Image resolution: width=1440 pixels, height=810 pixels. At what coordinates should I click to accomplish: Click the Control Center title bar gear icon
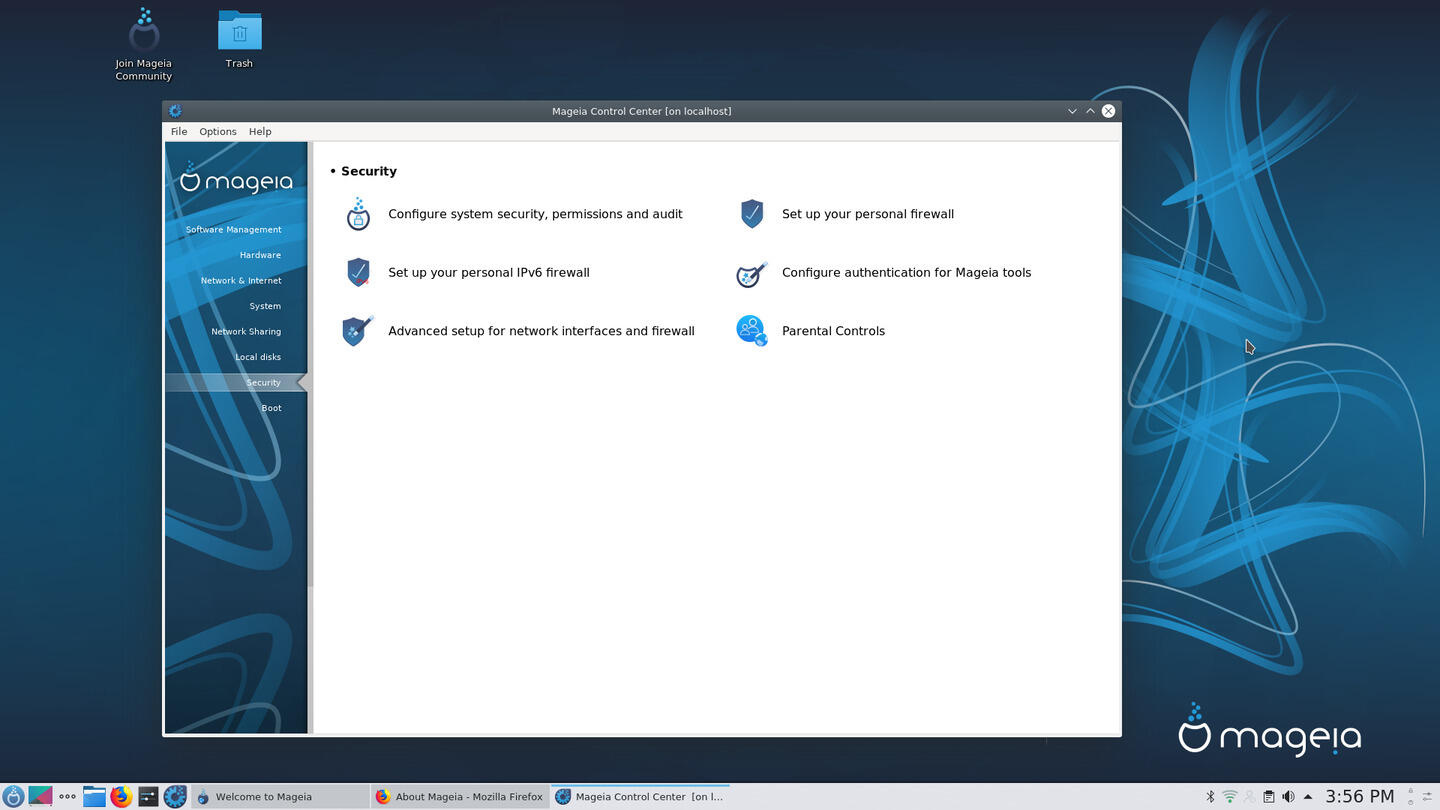(x=175, y=111)
